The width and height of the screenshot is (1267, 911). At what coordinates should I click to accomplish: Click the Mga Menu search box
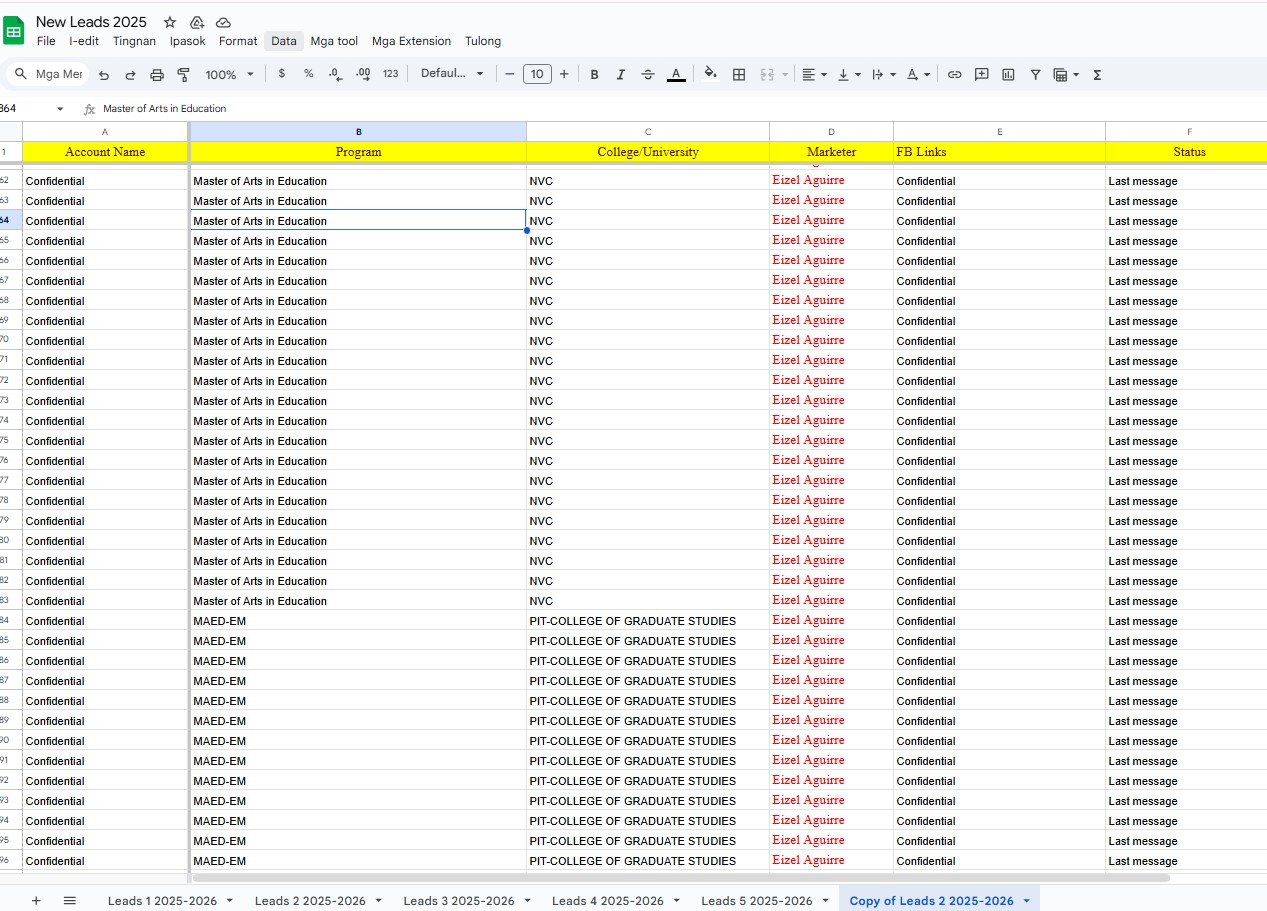(x=47, y=74)
